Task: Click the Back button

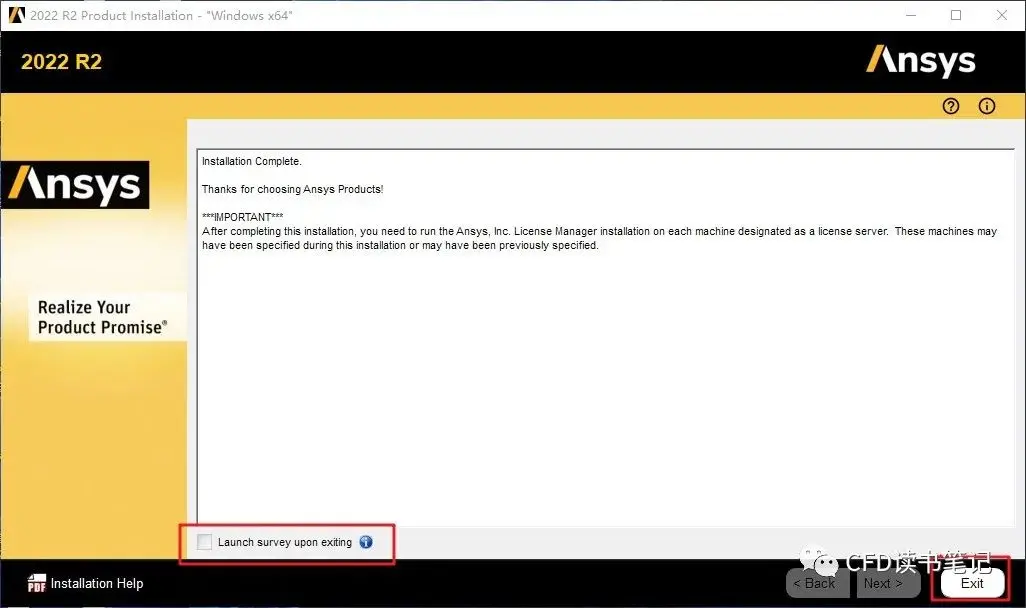Action: pyautogui.click(x=818, y=583)
